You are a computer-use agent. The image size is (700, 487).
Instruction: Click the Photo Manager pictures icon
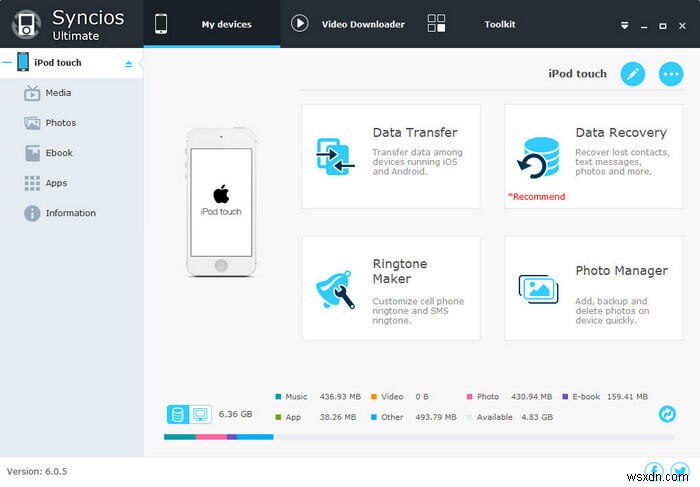tap(538, 289)
